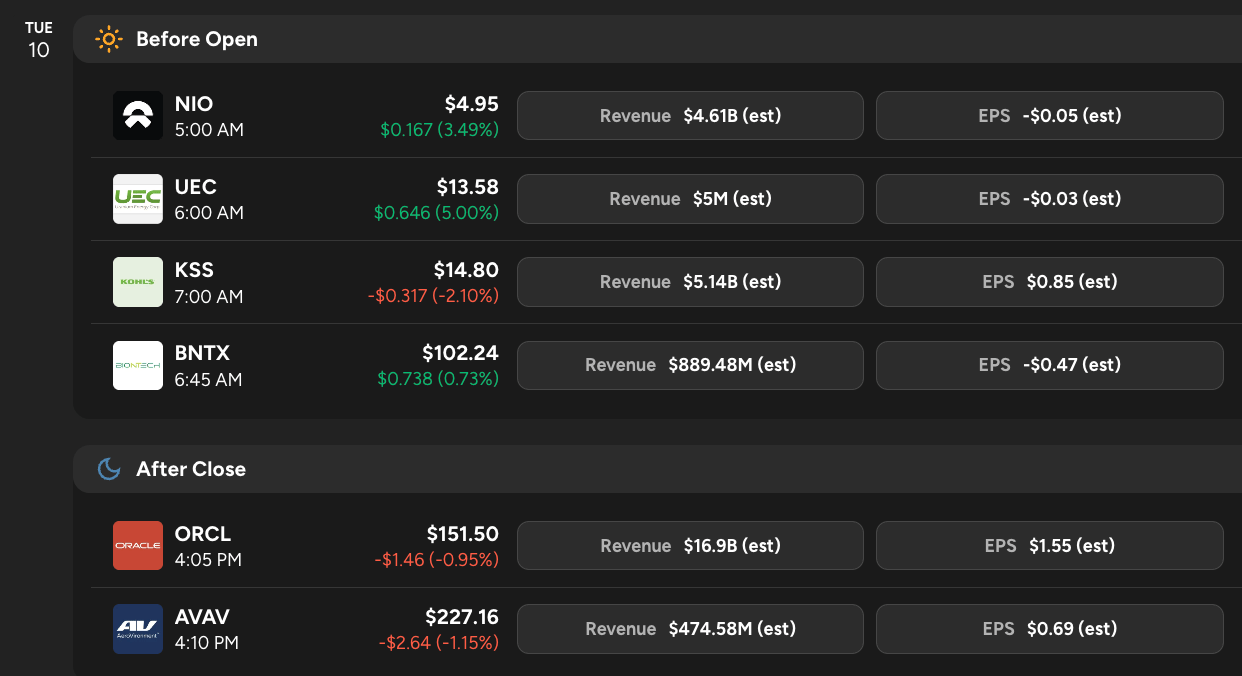The height and width of the screenshot is (676, 1242).
Task: Open NIO EPS estimate -$0.05 box
Action: [1049, 116]
